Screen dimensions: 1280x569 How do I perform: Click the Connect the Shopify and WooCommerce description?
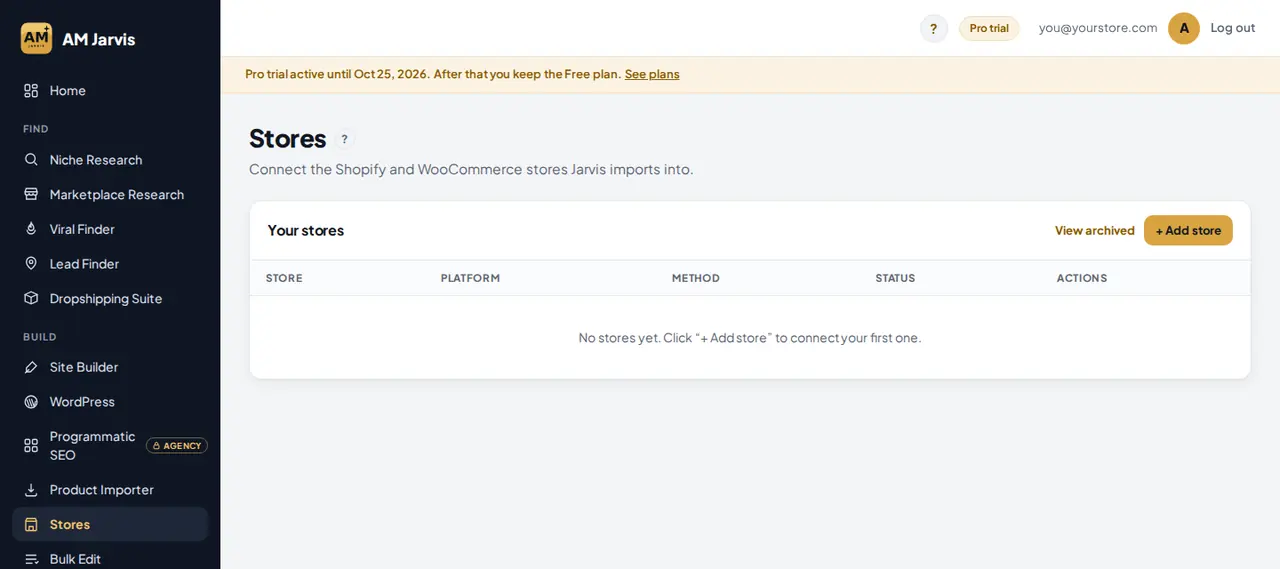(471, 170)
